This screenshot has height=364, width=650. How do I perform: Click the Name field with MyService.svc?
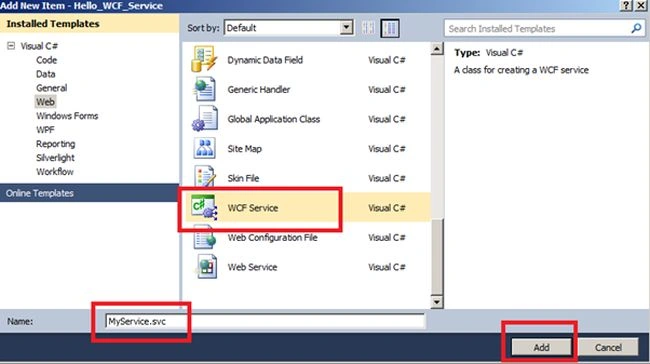pos(265,321)
